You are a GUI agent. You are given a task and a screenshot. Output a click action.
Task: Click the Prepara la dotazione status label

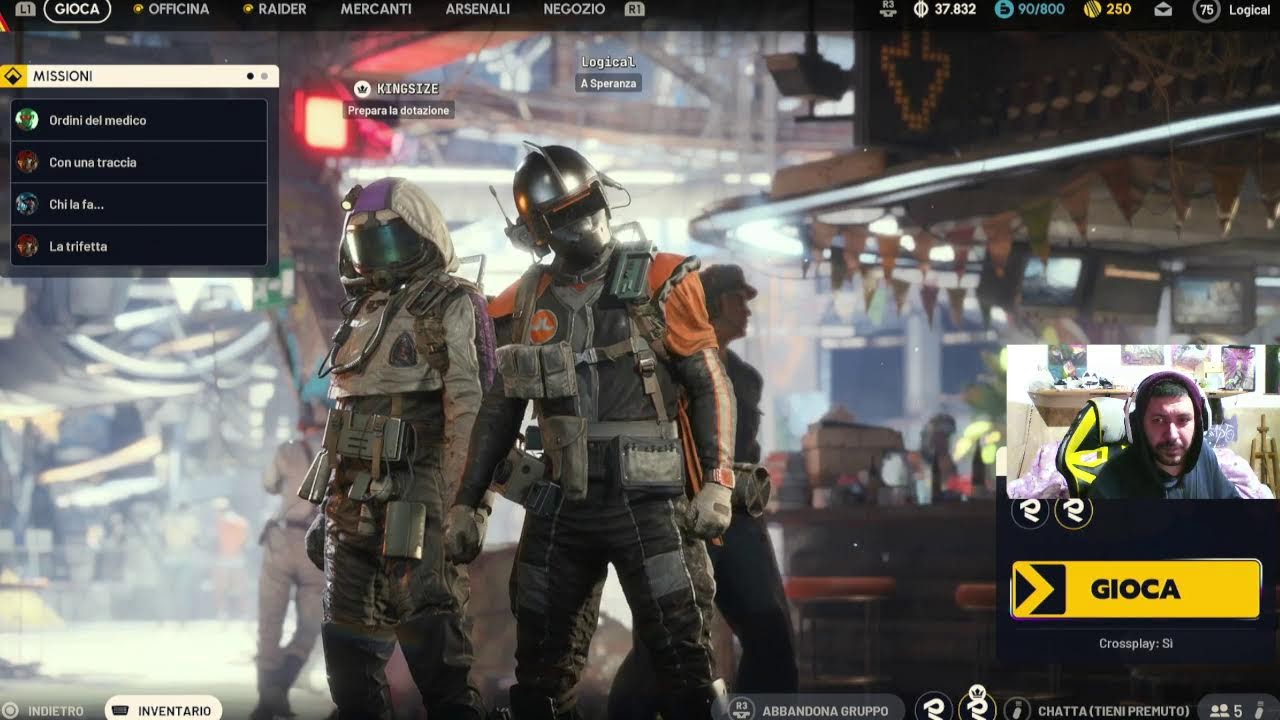coord(398,110)
